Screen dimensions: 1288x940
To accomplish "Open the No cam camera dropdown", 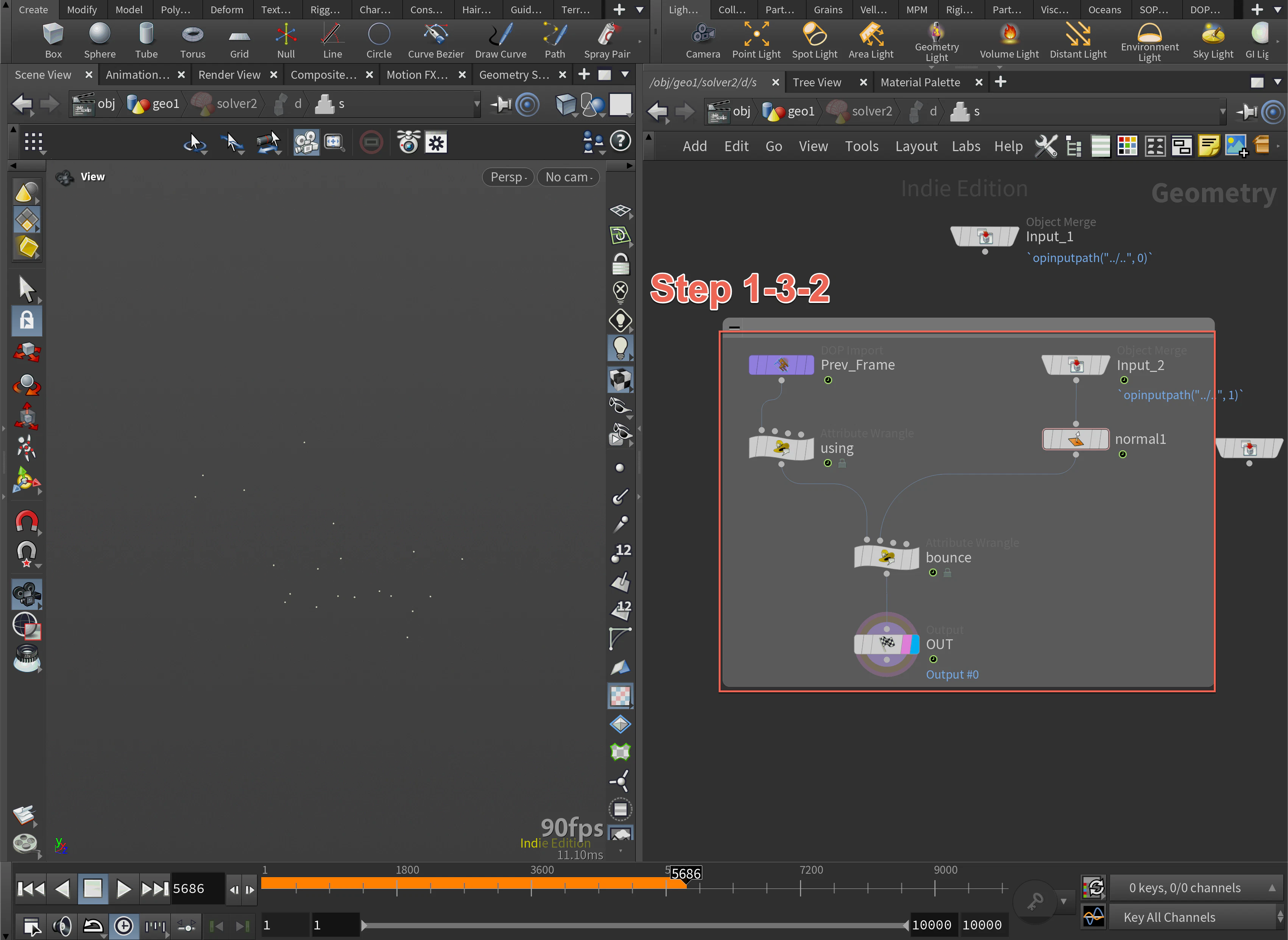I will click(569, 177).
